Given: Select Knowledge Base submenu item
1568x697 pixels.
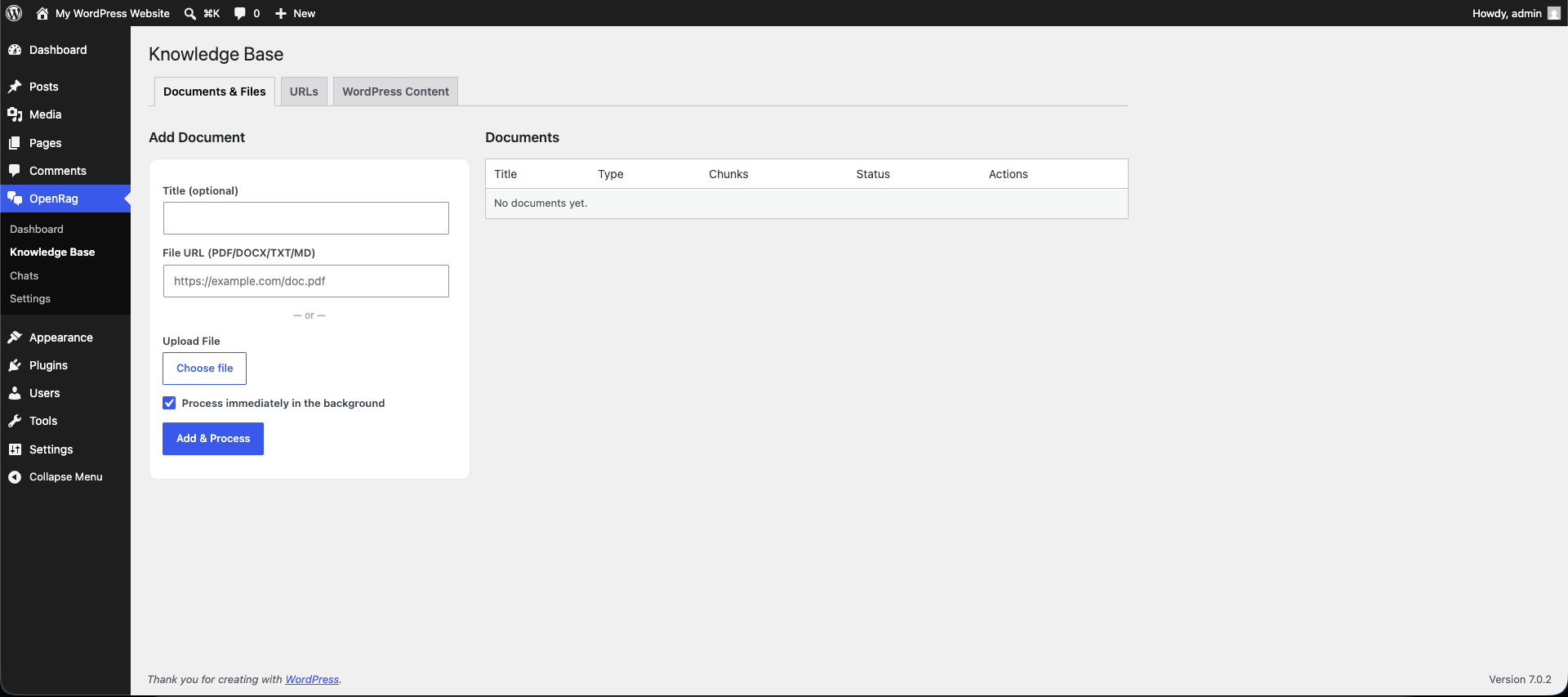Looking at the screenshot, I should point(52,252).
